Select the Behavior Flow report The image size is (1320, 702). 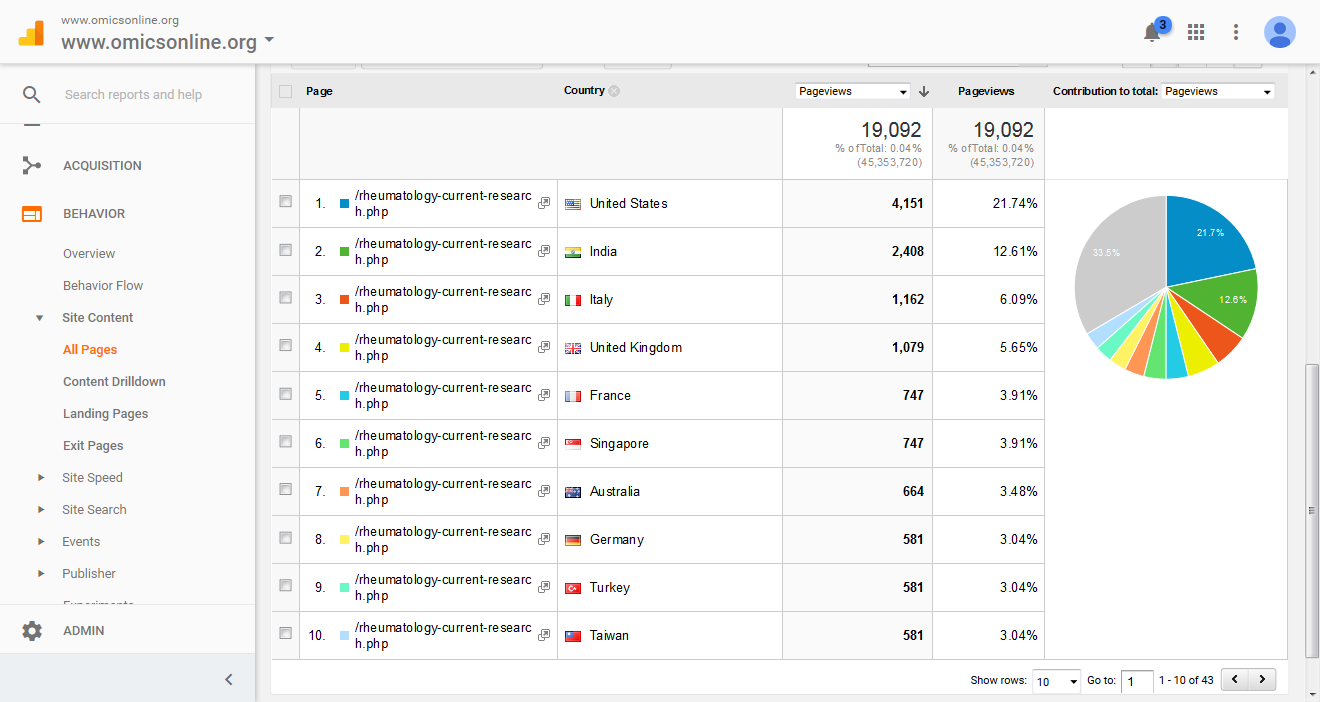pos(103,286)
